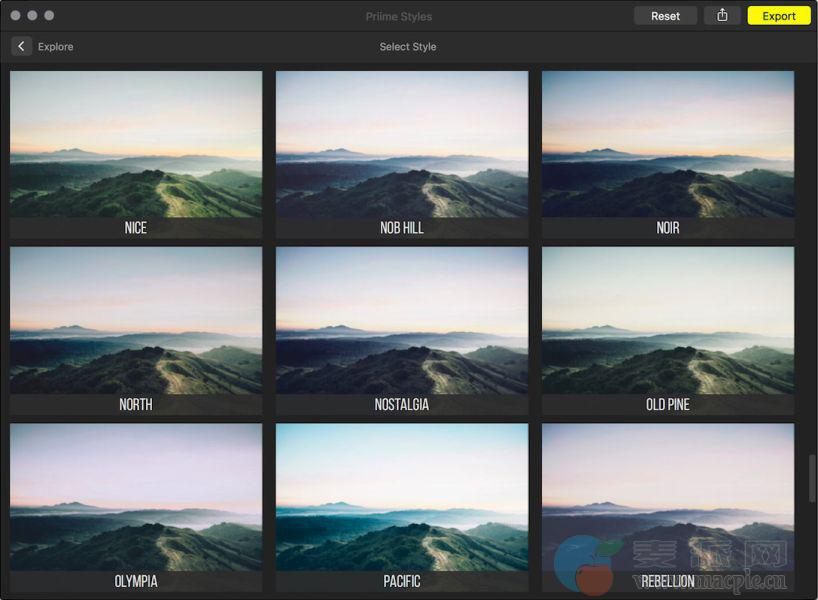Choose the Olympia style thumbnail

pos(136,498)
